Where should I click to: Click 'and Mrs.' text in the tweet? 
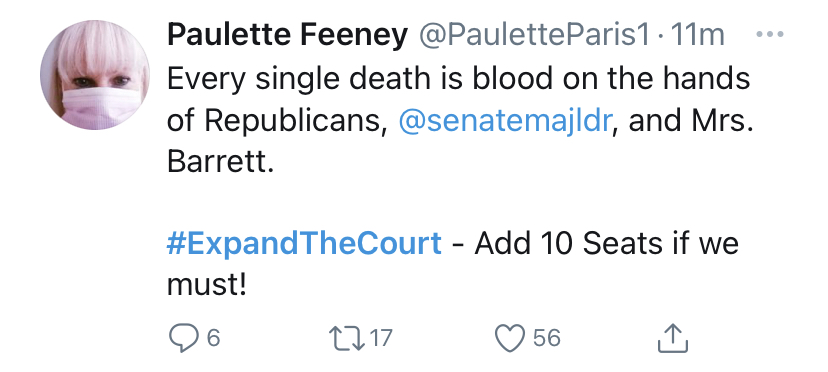(691, 120)
